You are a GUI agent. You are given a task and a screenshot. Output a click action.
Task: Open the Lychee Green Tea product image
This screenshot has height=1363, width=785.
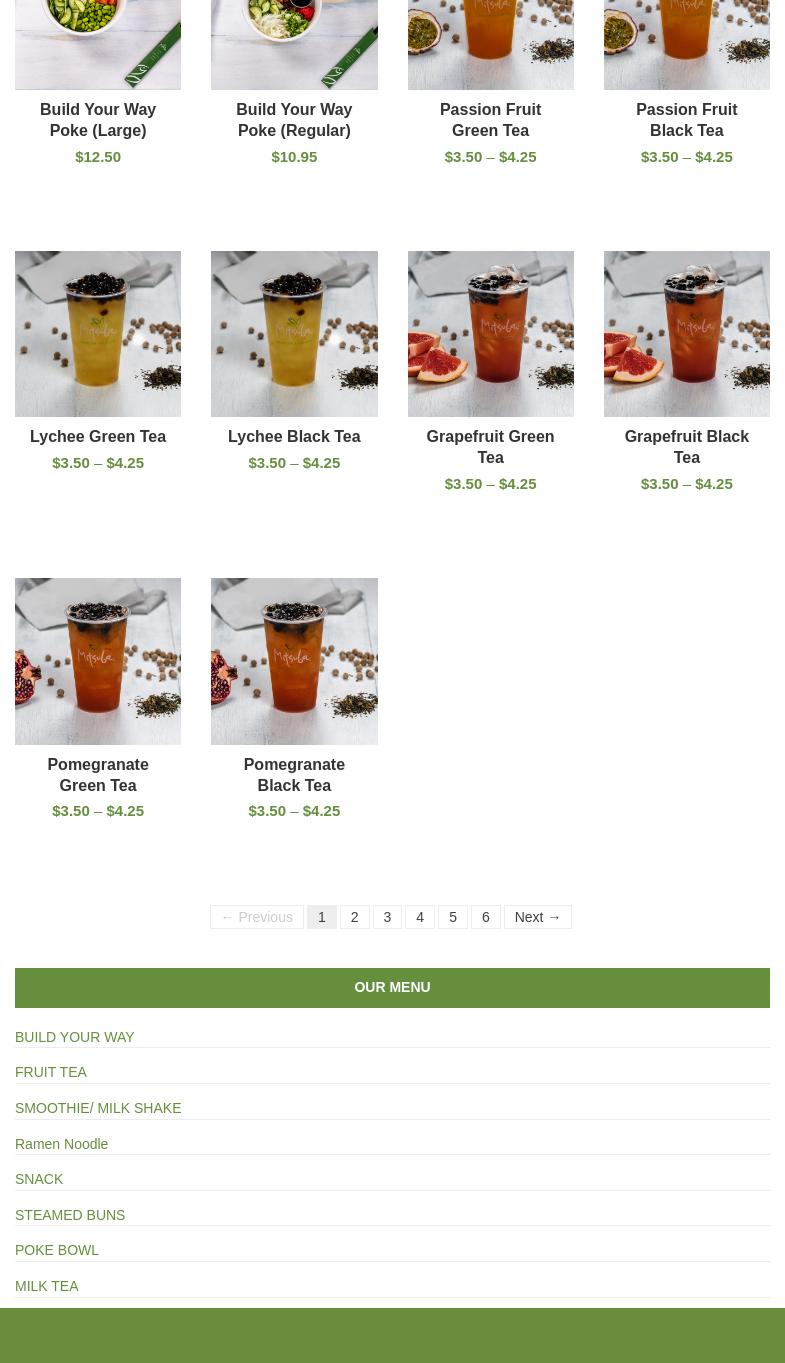[x=98, y=333]
